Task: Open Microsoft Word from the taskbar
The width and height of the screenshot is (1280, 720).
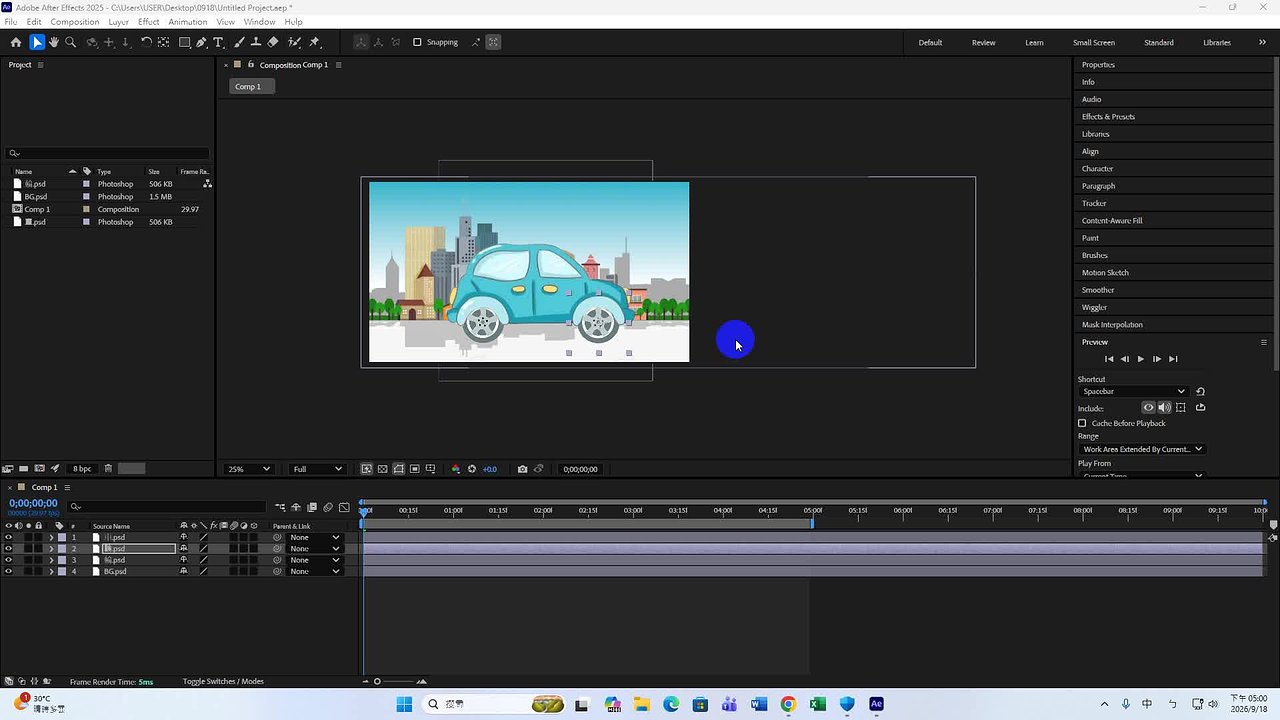Action: pyautogui.click(x=758, y=704)
